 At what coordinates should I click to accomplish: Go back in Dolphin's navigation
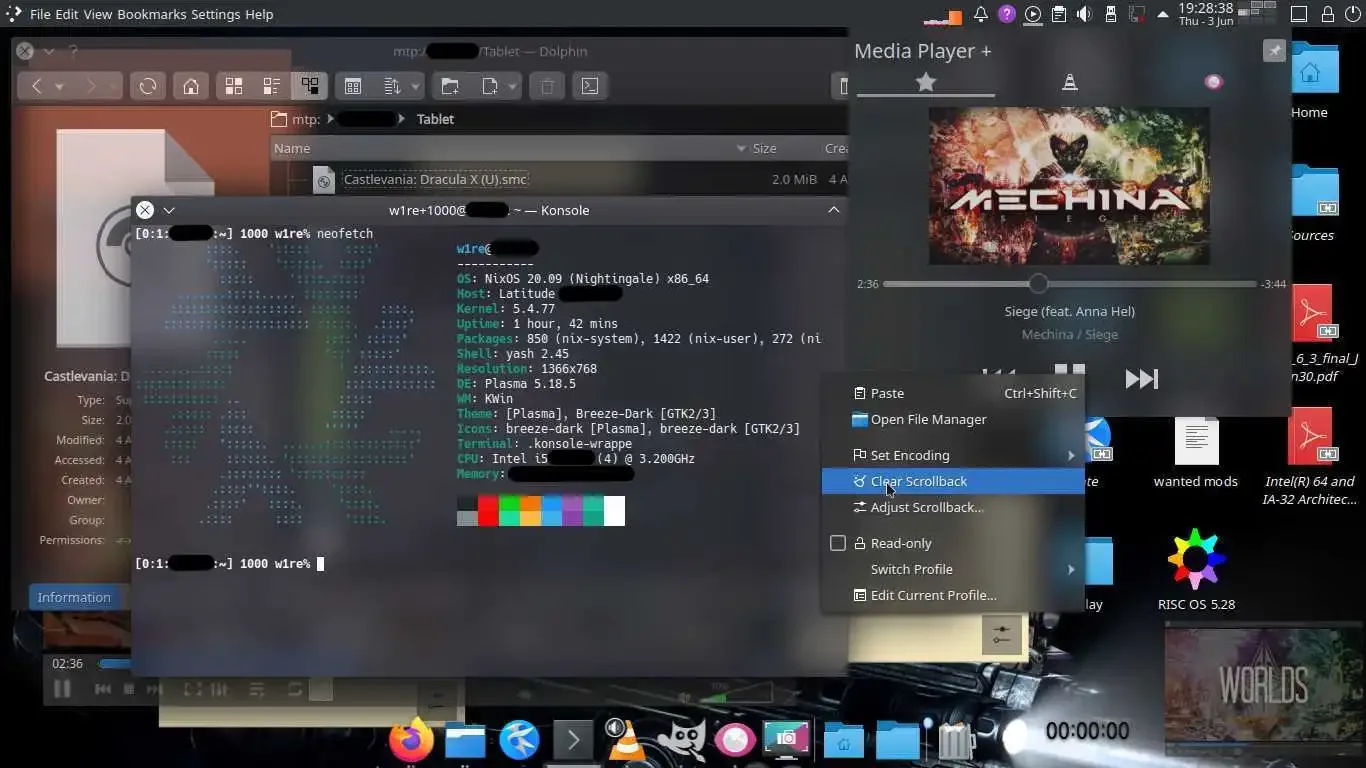pyautogui.click(x=37, y=86)
